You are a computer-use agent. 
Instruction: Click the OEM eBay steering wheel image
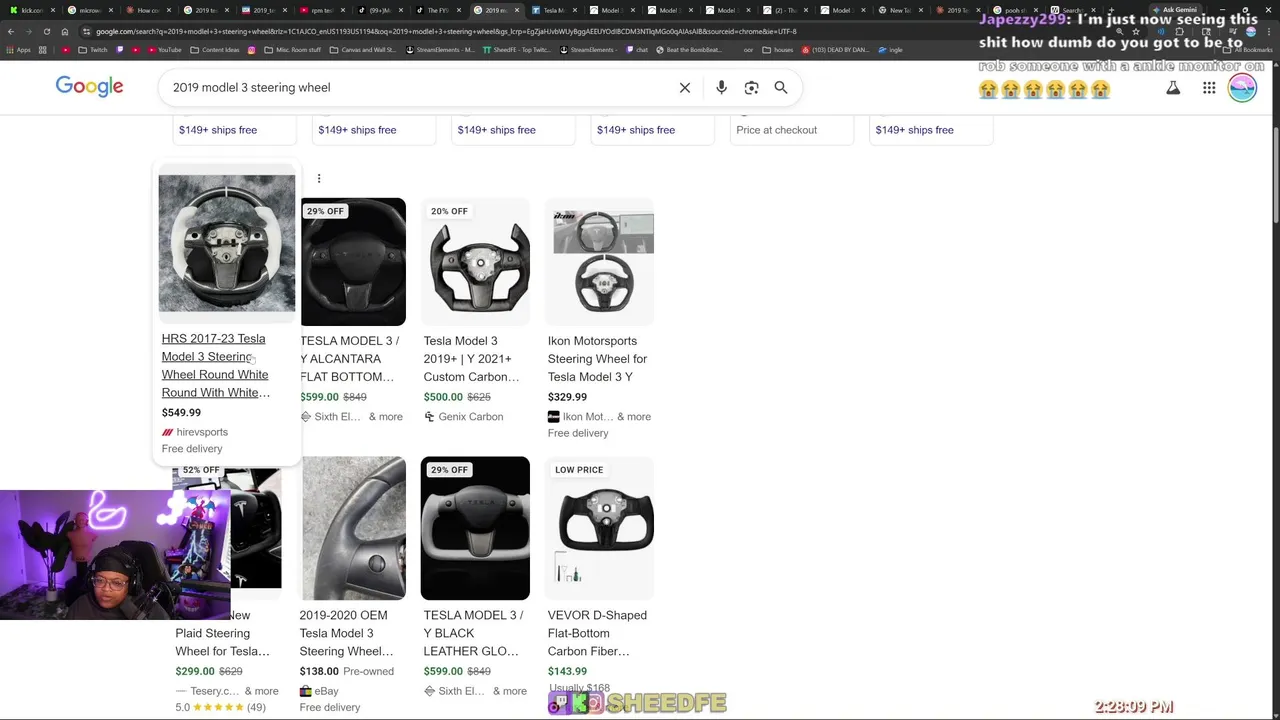(x=353, y=528)
